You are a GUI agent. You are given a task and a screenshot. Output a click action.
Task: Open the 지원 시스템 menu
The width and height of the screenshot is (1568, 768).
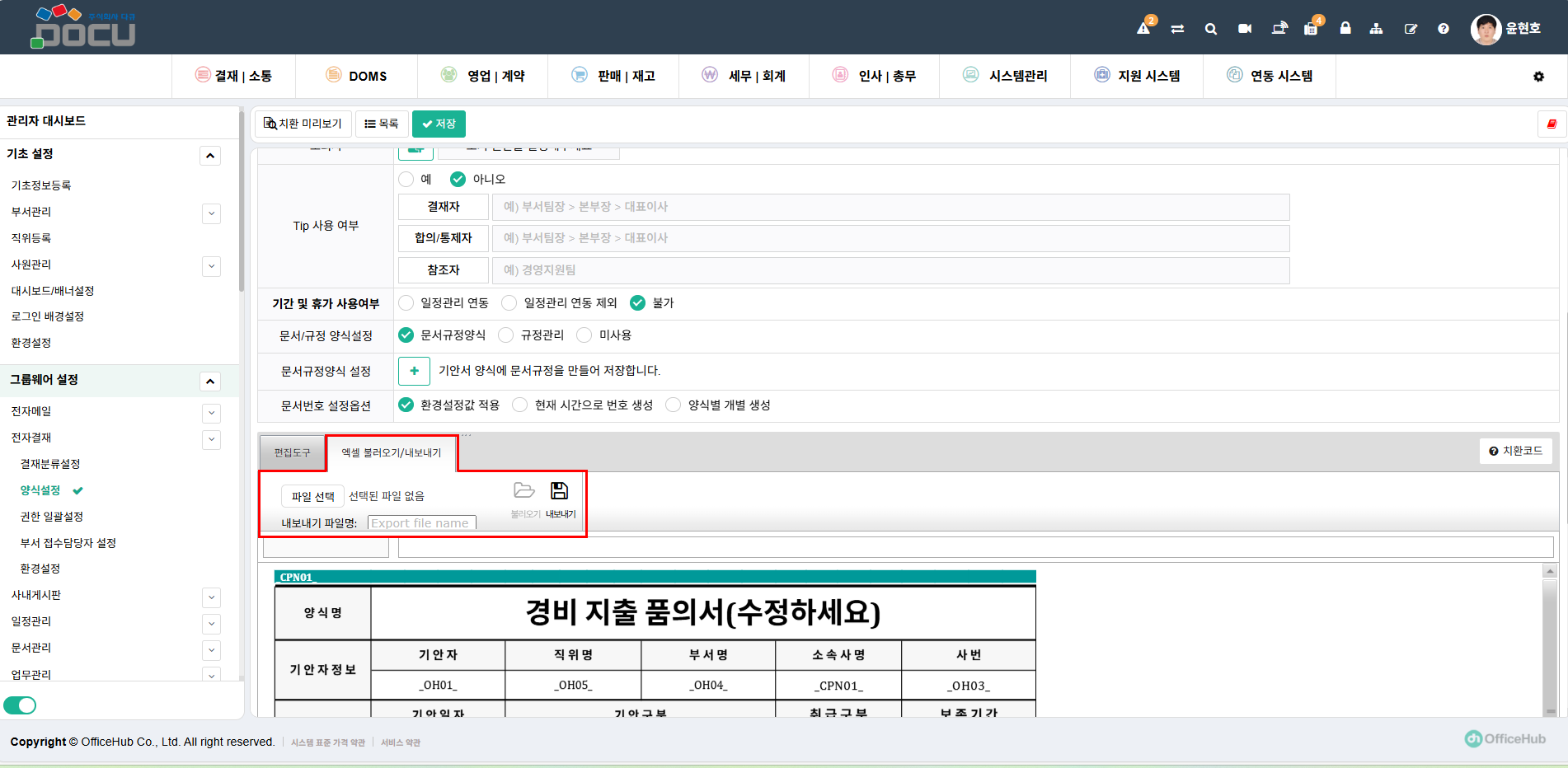pyautogui.click(x=1137, y=76)
